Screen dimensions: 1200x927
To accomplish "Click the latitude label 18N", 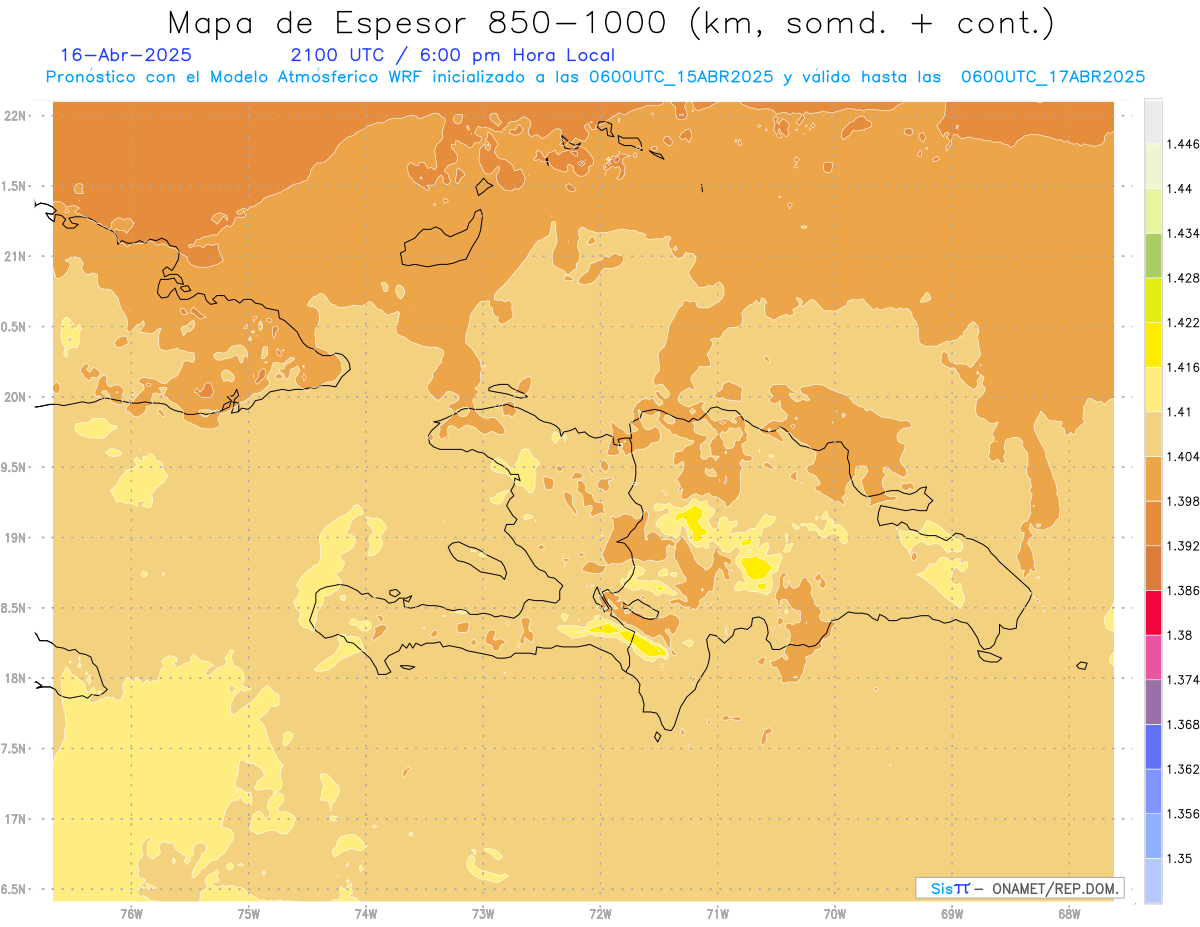I will pos(17,679).
